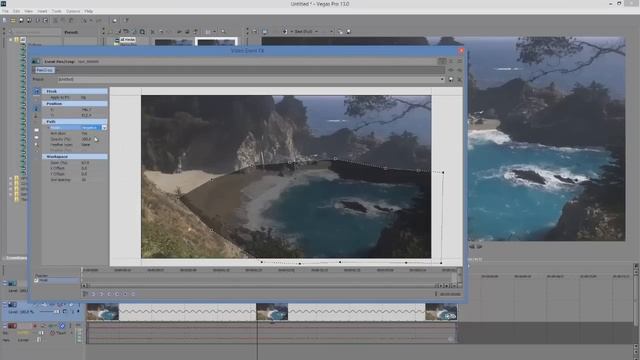Click the Redo icon in main toolbar
The height and width of the screenshot is (360, 640).
pos(98,20)
